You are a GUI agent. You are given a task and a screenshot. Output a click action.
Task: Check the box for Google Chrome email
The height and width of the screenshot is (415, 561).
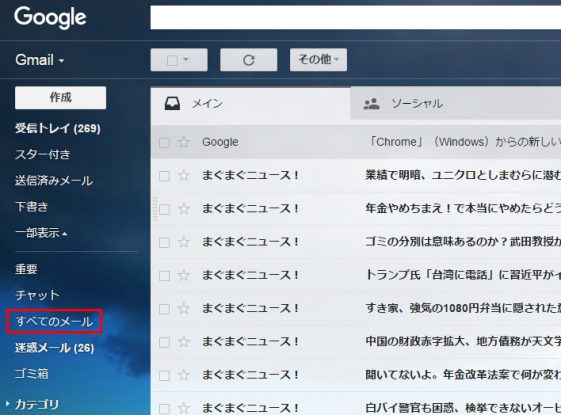click(x=164, y=143)
